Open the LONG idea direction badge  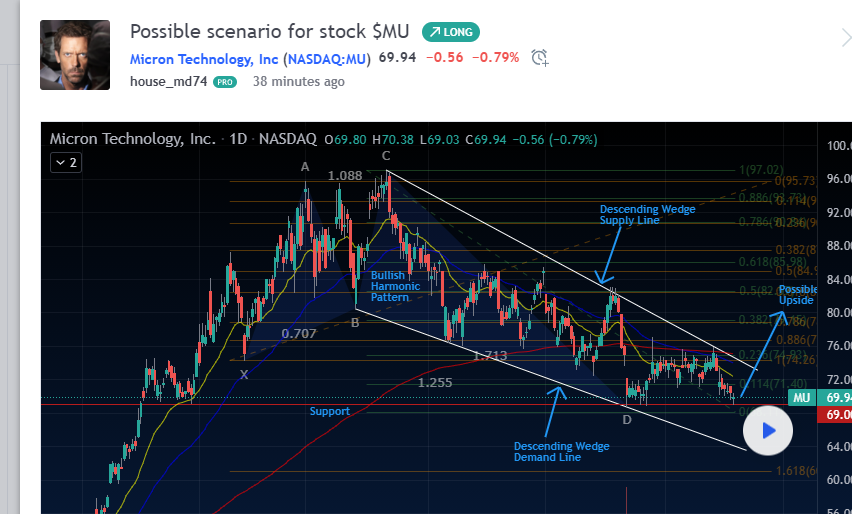click(x=450, y=32)
